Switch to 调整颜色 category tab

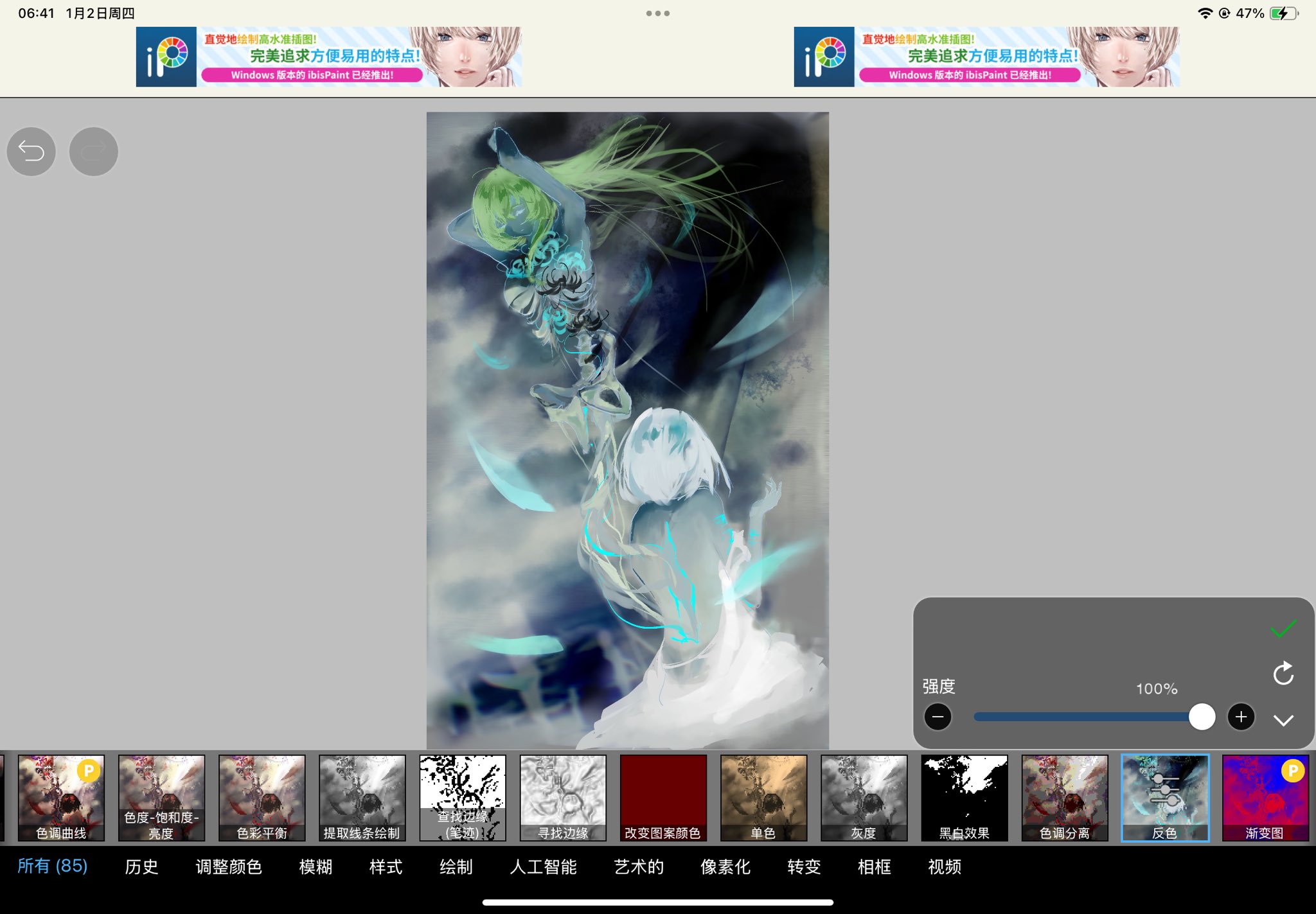(229, 867)
